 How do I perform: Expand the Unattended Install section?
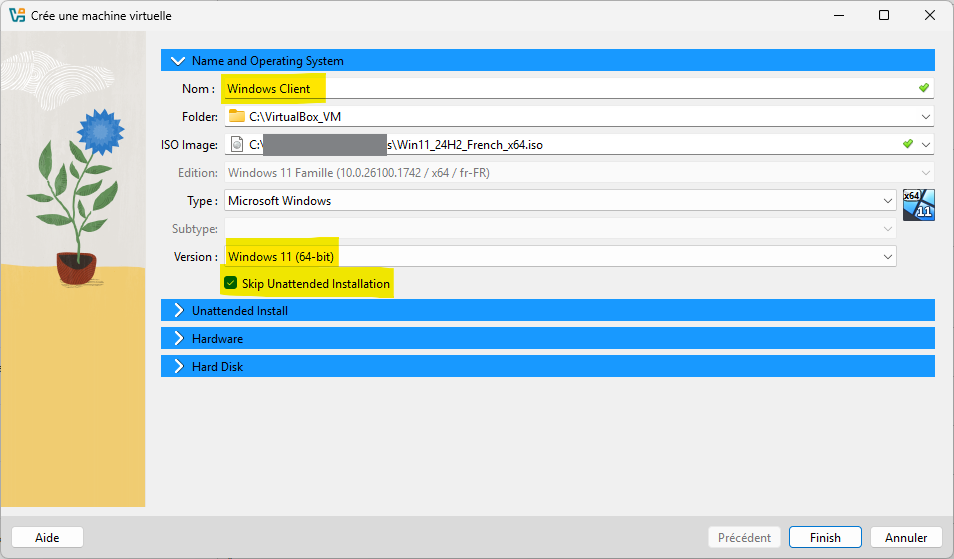548,310
